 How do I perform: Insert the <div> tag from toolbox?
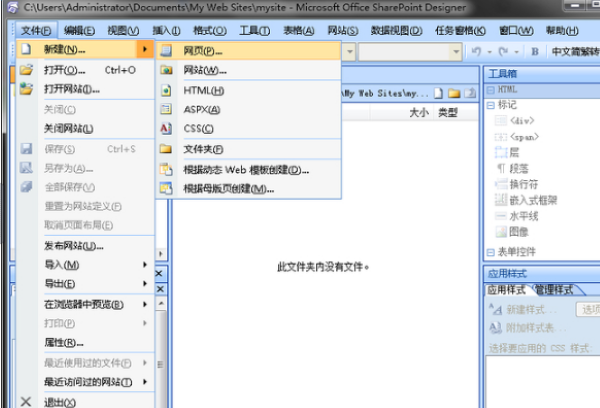pyautogui.click(x=522, y=121)
